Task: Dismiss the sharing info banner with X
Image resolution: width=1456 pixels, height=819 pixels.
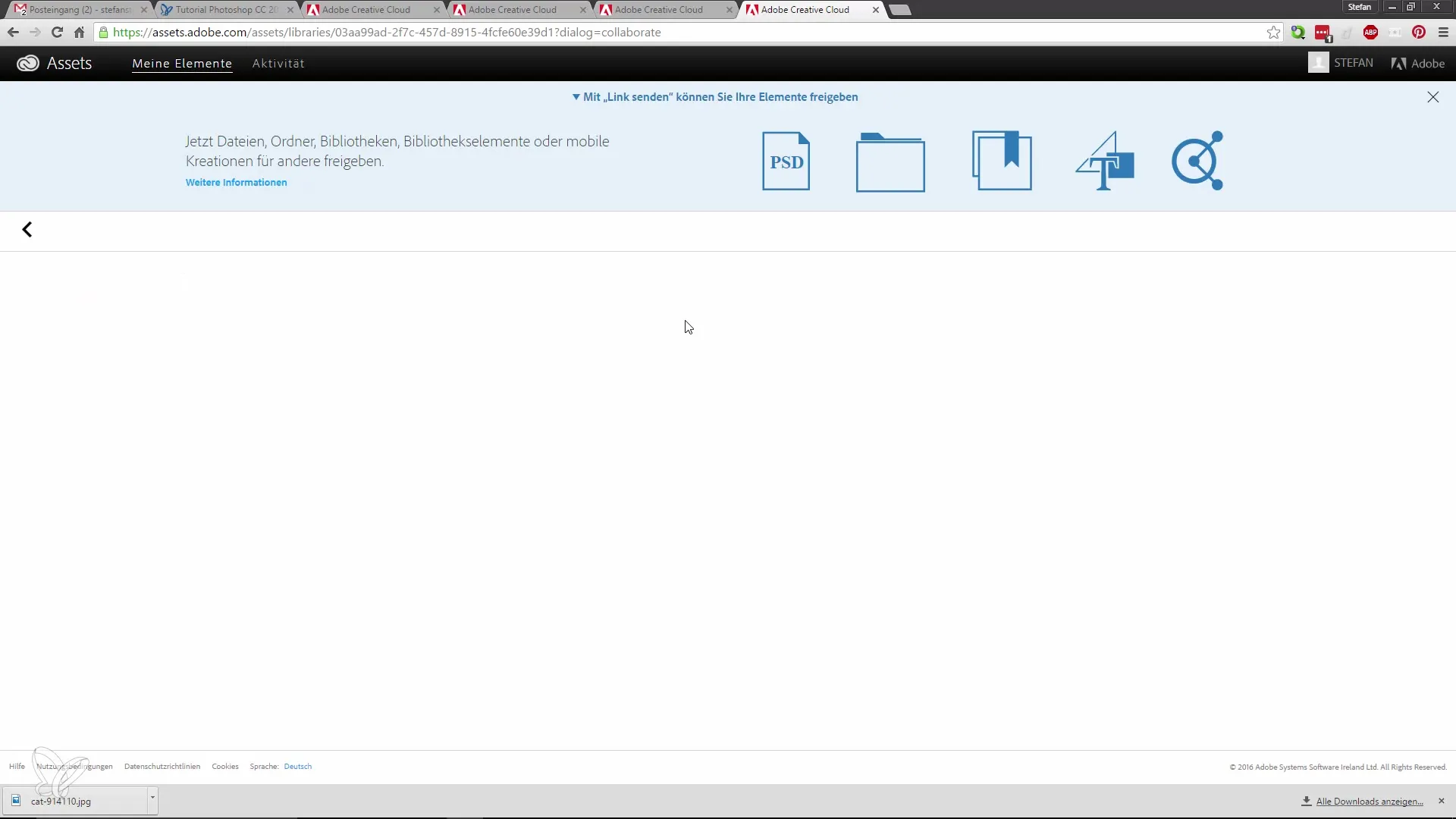Action: (1432, 97)
